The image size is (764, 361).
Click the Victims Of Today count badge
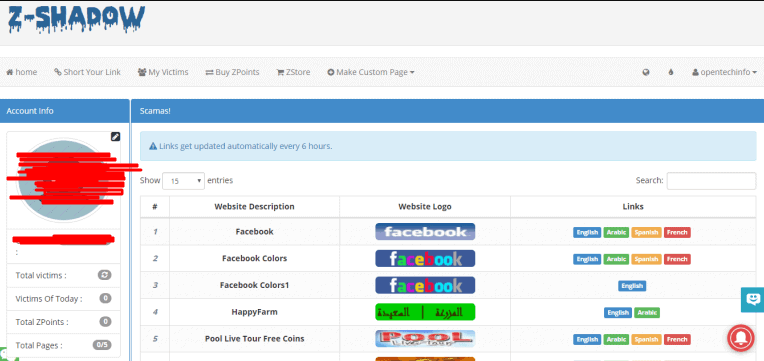coord(105,298)
